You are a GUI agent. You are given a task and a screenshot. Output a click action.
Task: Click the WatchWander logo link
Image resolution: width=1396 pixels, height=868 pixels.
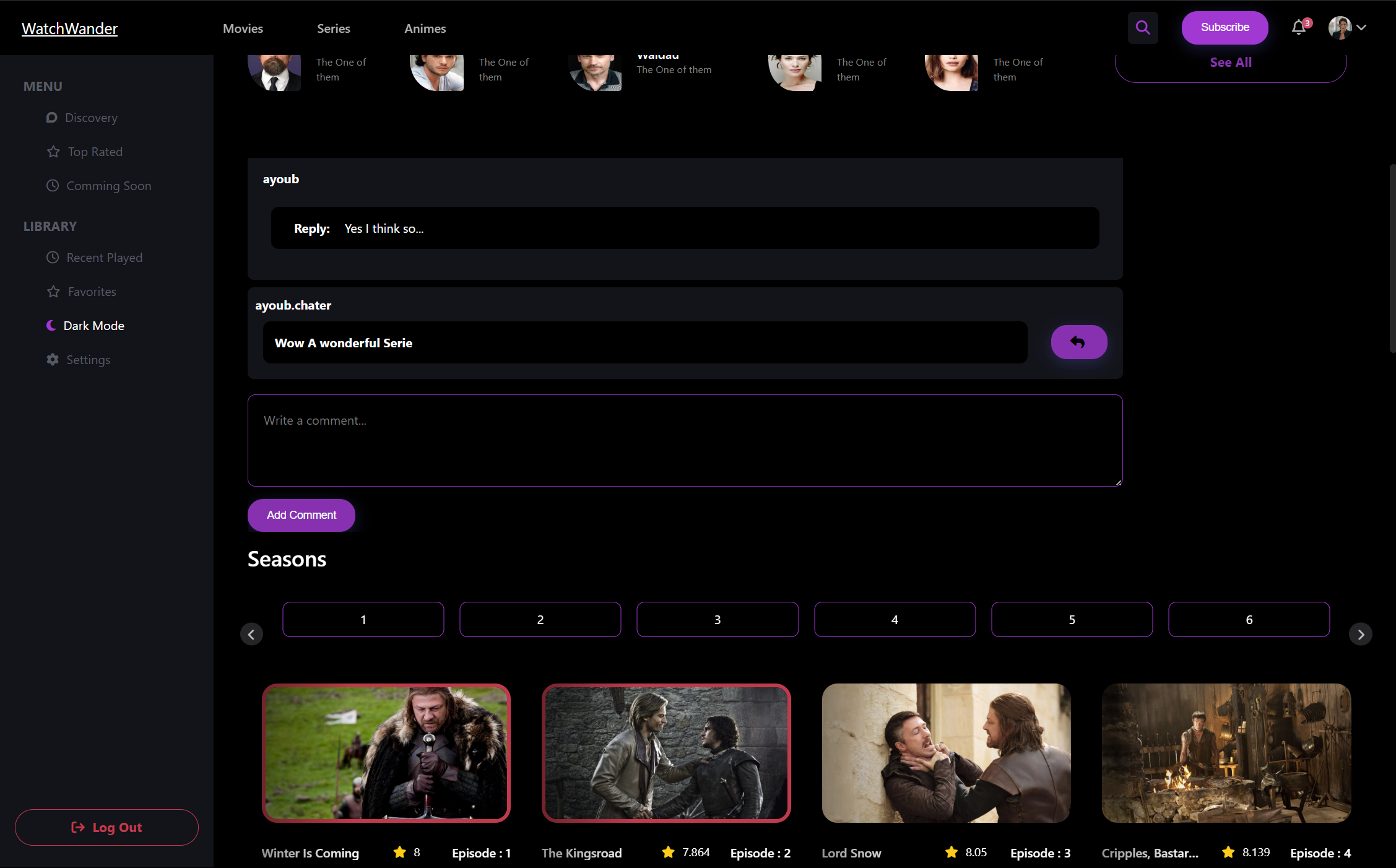tap(69, 28)
